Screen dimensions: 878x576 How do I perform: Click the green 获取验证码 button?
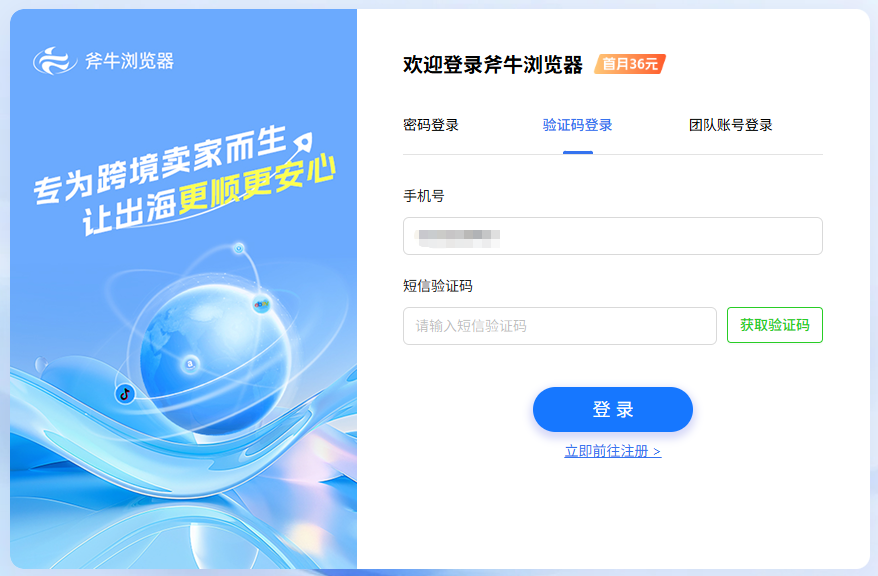pyautogui.click(x=774, y=325)
